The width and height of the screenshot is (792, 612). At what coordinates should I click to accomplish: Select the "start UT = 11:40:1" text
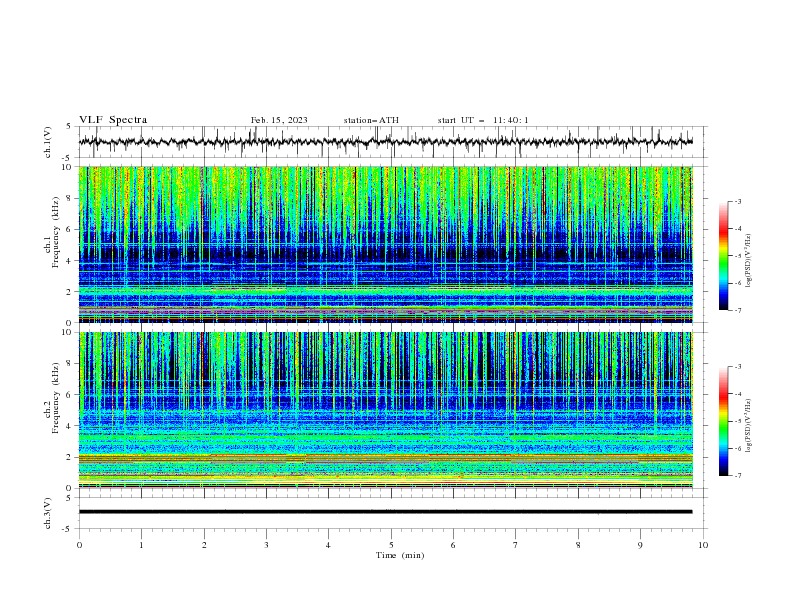click(483, 120)
